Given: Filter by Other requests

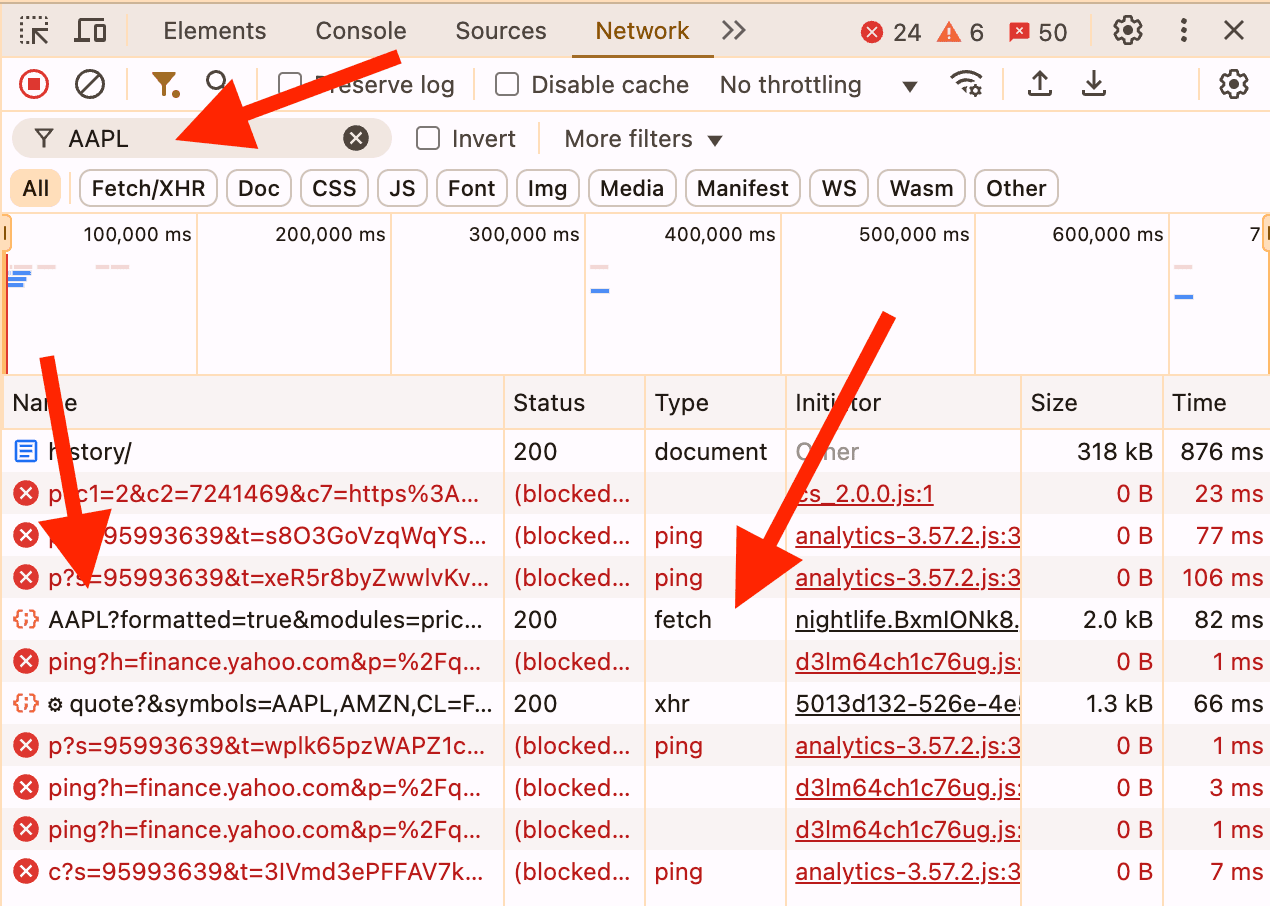Looking at the screenshot, I should [1016, 189].
